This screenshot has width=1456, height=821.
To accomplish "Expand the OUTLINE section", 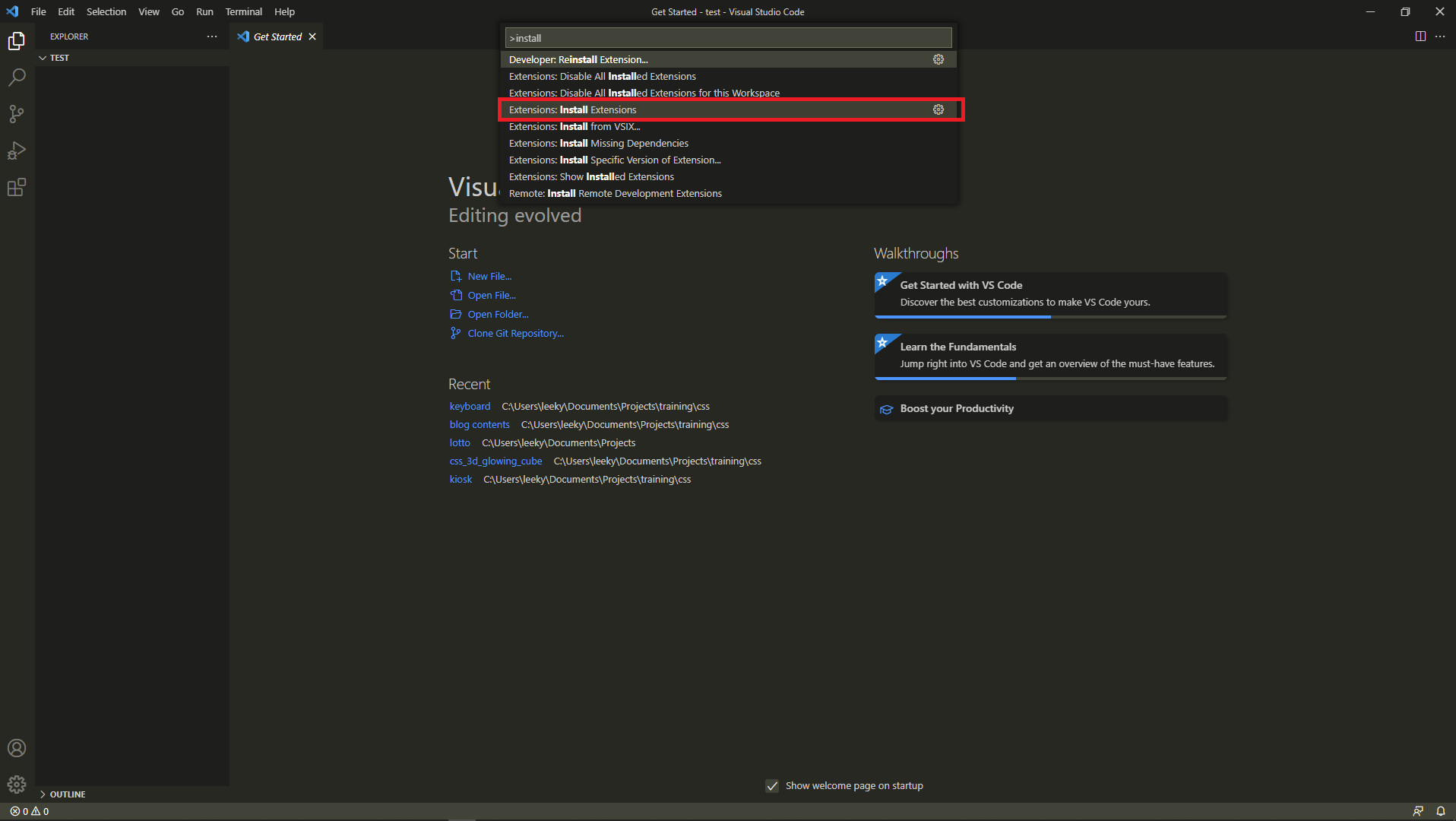I will tap(132, 794).
